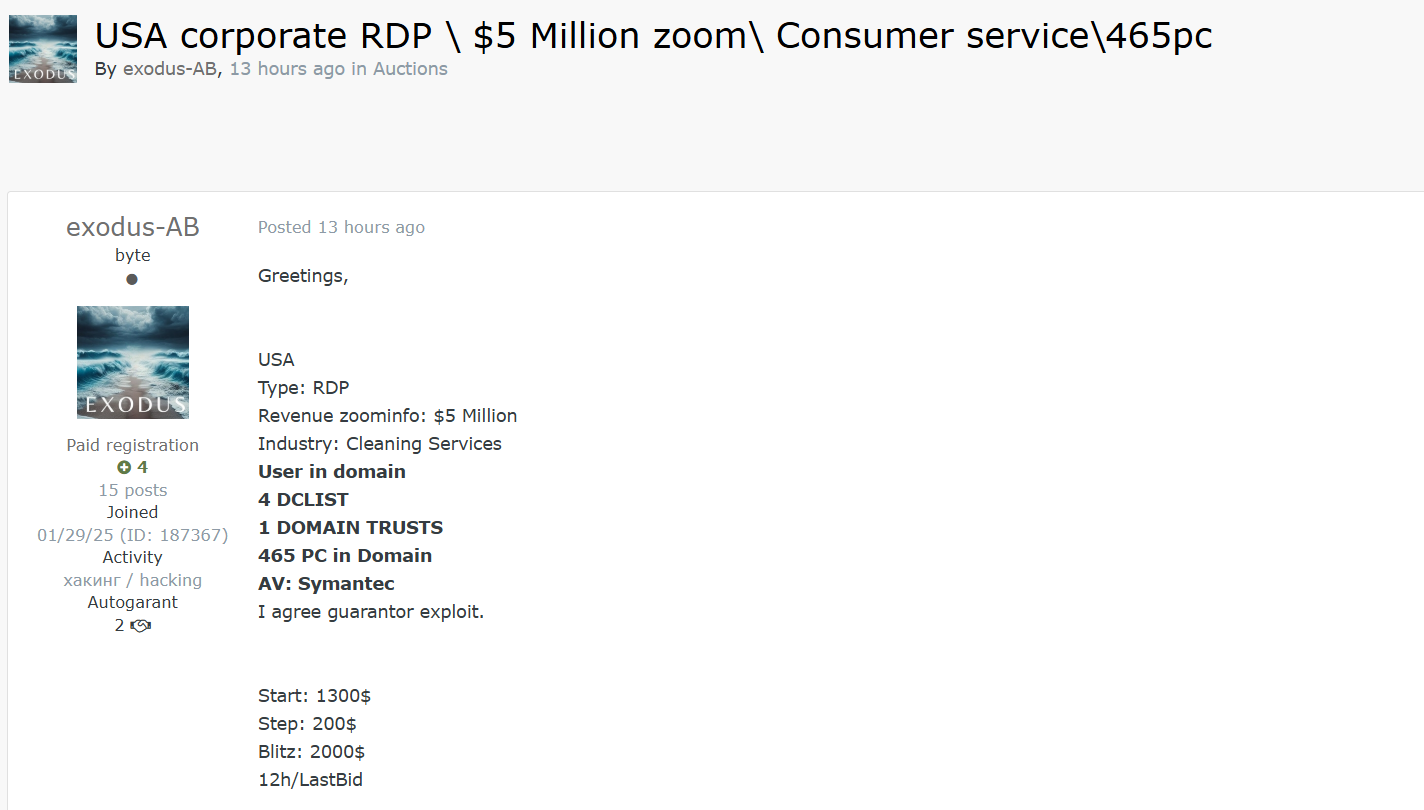Image resolution: width=1424 pixels, height=810 pixels.
Task: Click the reputation number 4
Action: tap(142, 467)
